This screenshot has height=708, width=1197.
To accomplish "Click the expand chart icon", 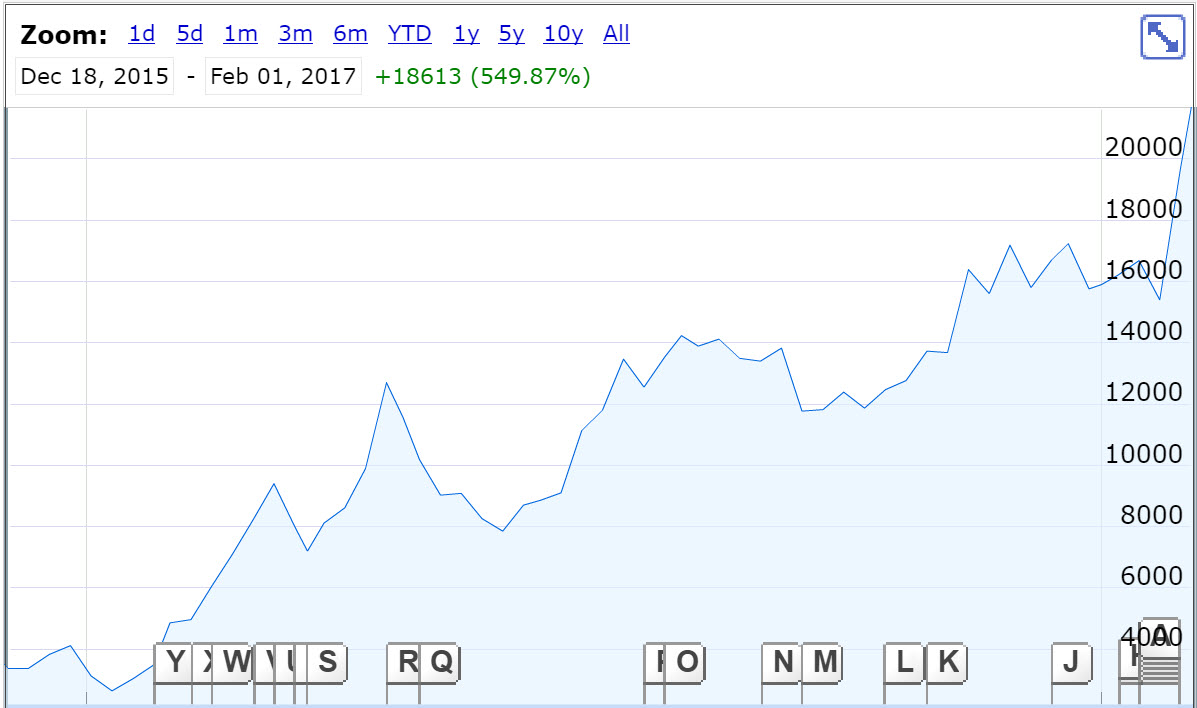I will pyautogui.click(x=1162, y=38).
